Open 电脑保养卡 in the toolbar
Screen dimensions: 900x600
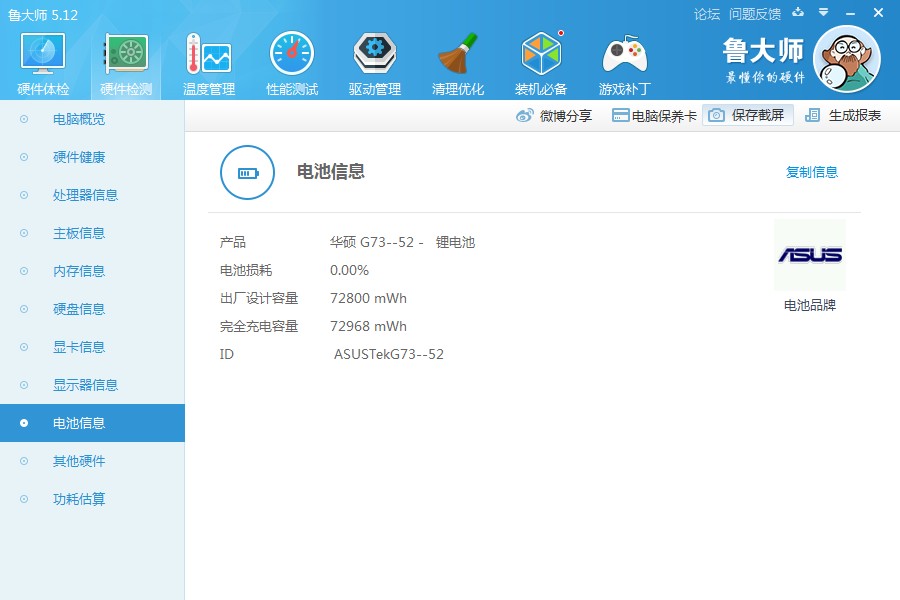[654, 116]
